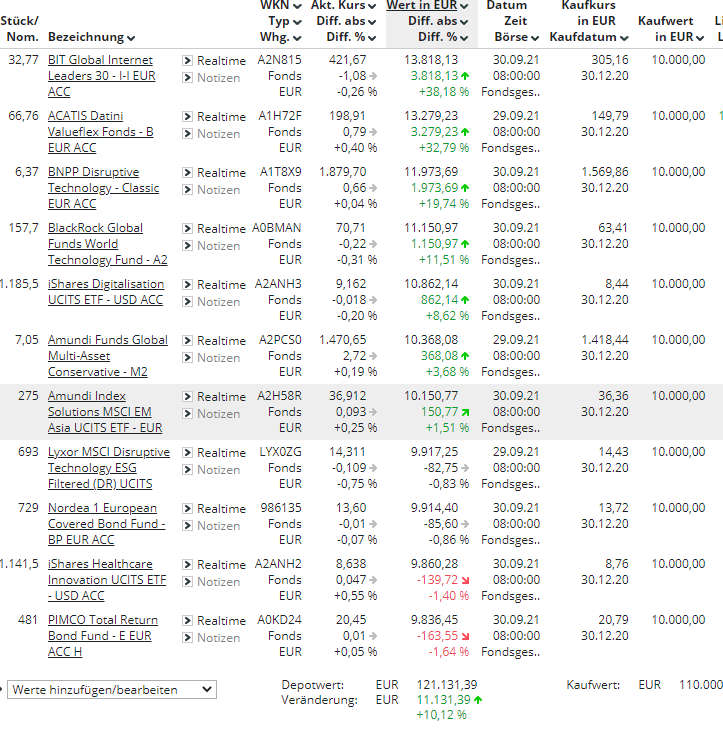723x734 pixels.
Task: Open Notizen arrow icon for ACATIS Datini
Action: 187,134
